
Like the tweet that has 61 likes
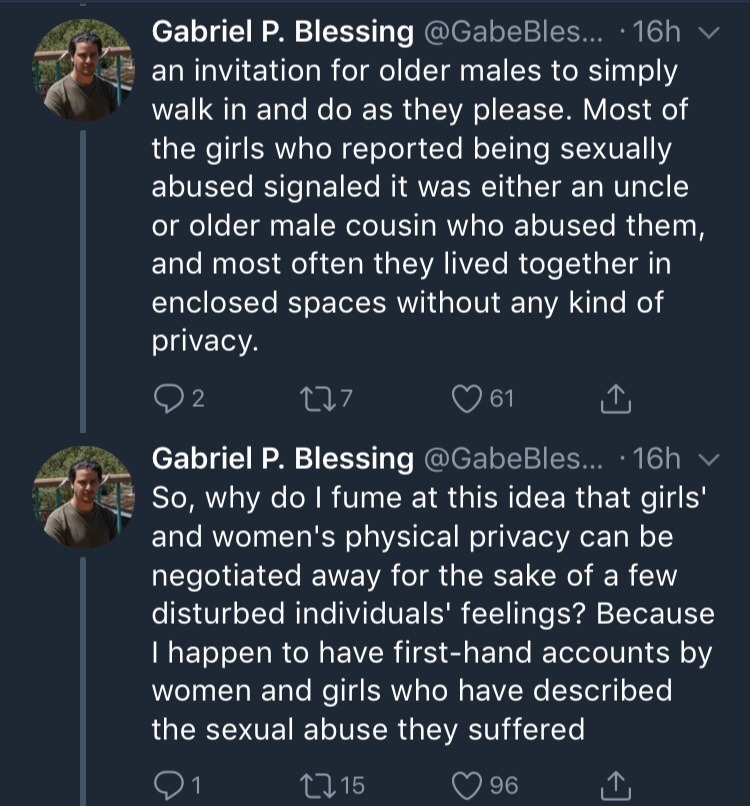click(x=466, y=400)
